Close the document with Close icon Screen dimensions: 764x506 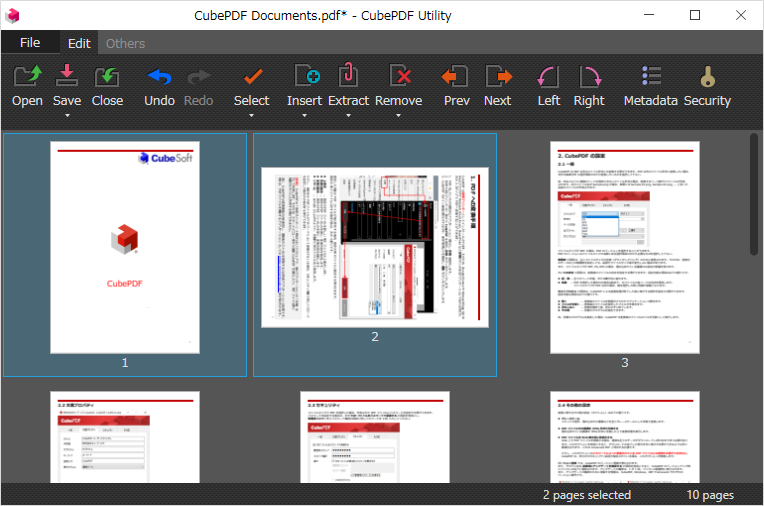point(107,78)
